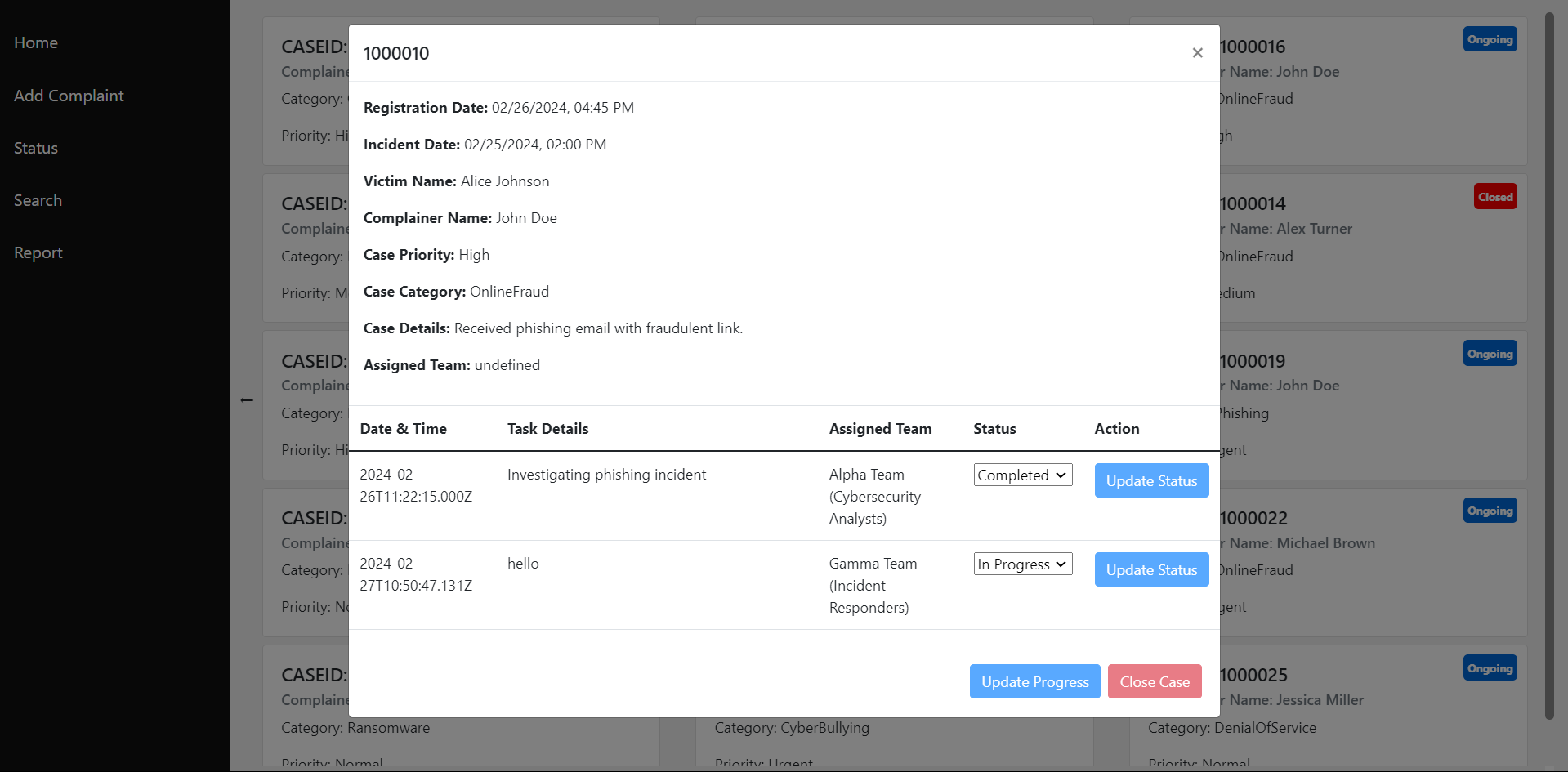The width and height of the screenshot is (1568, 772).
Task: Open the Home page in the sidebar
Action: coord(36,42)
